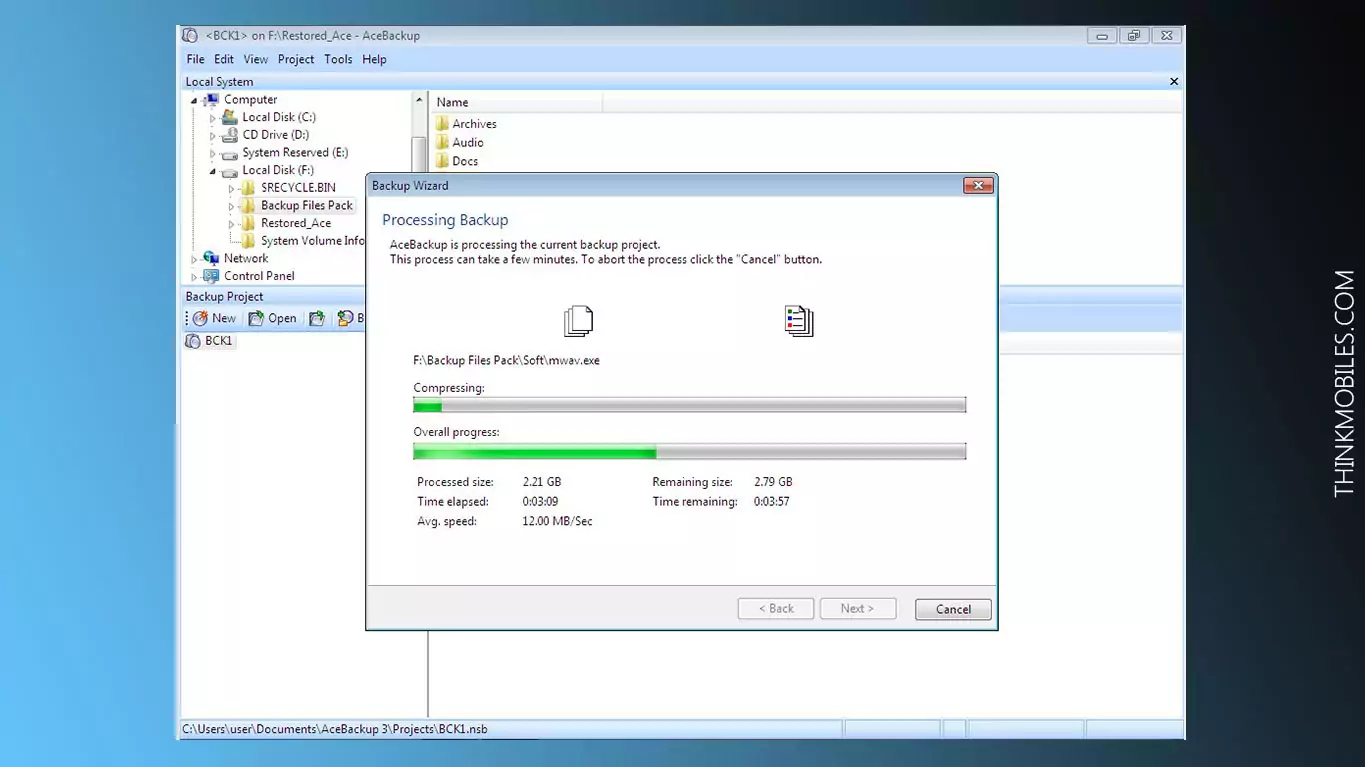This screenshot has height=767, width=1365.
Task: Click the AceBackup app icon in title bar
Action: click(190, 35)
